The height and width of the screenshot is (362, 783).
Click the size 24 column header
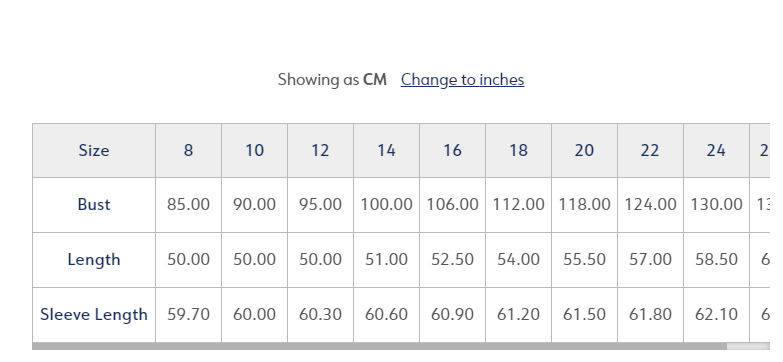[x=716, y=150]
